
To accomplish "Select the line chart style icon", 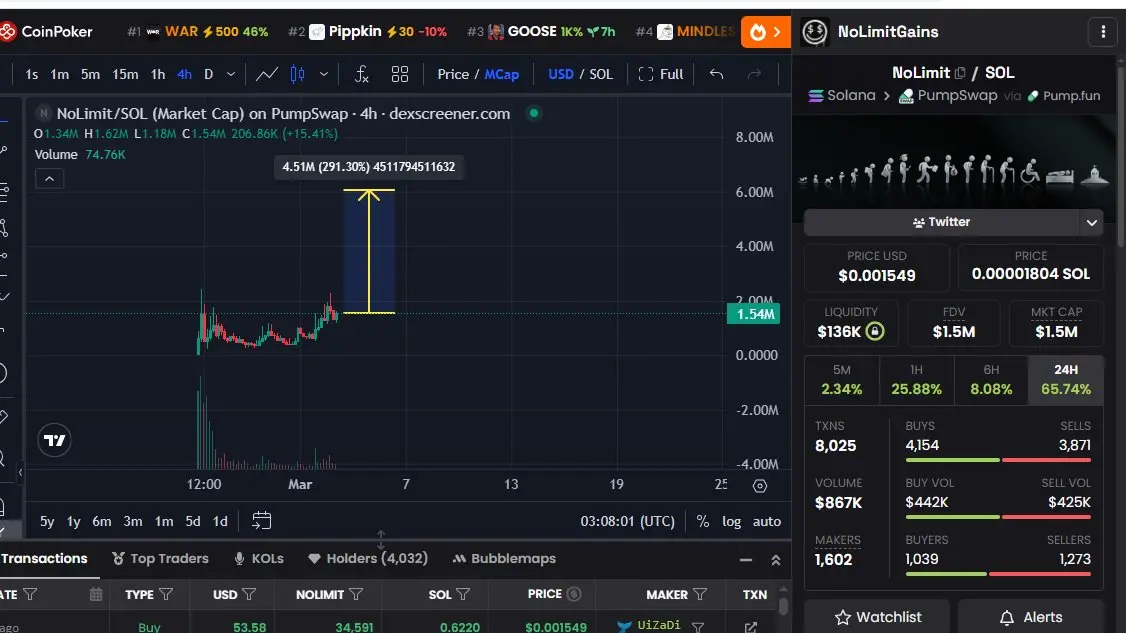I will coord(266,74).
